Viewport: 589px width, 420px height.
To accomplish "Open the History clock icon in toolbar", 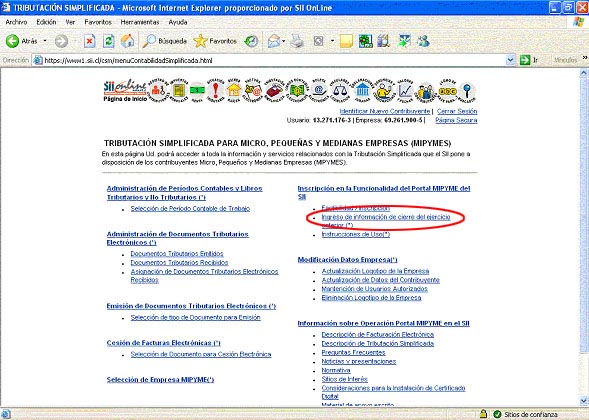I will 251,41.
